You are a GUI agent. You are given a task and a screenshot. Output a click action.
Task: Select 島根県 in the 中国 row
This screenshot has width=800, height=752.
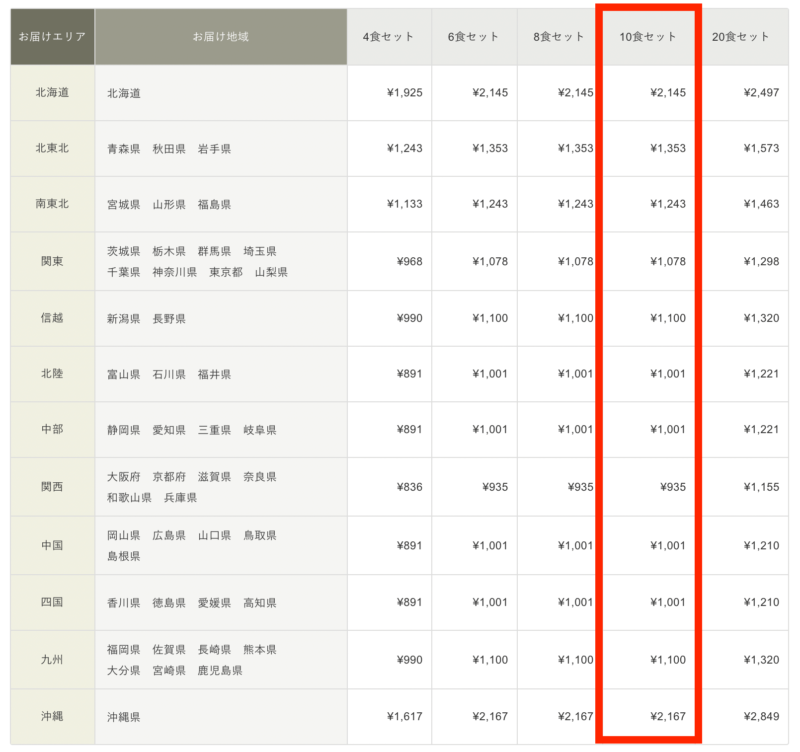coord(123,556)
